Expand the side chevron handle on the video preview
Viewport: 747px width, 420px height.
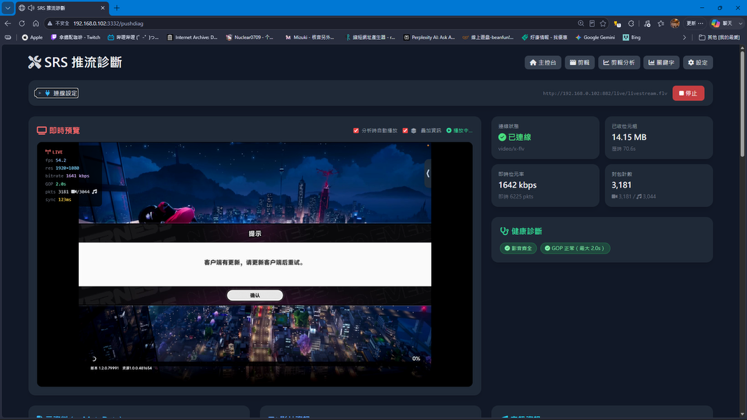[x=428, y=173]
